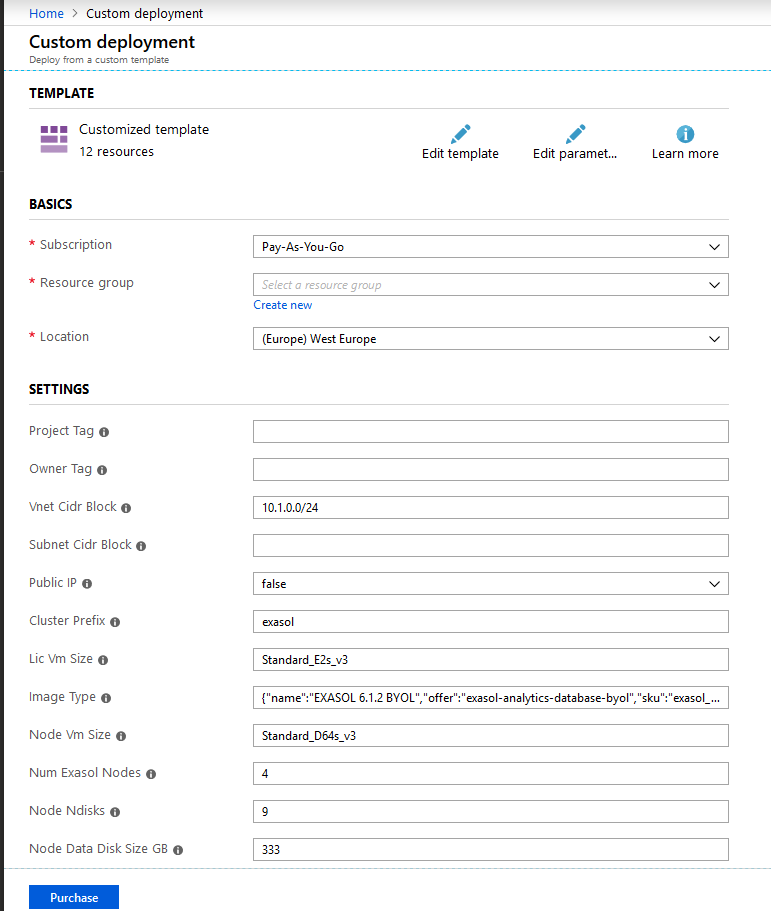
Task: Click info icon beside Vnet Cidr Block
Action: [x=126, y=508]
